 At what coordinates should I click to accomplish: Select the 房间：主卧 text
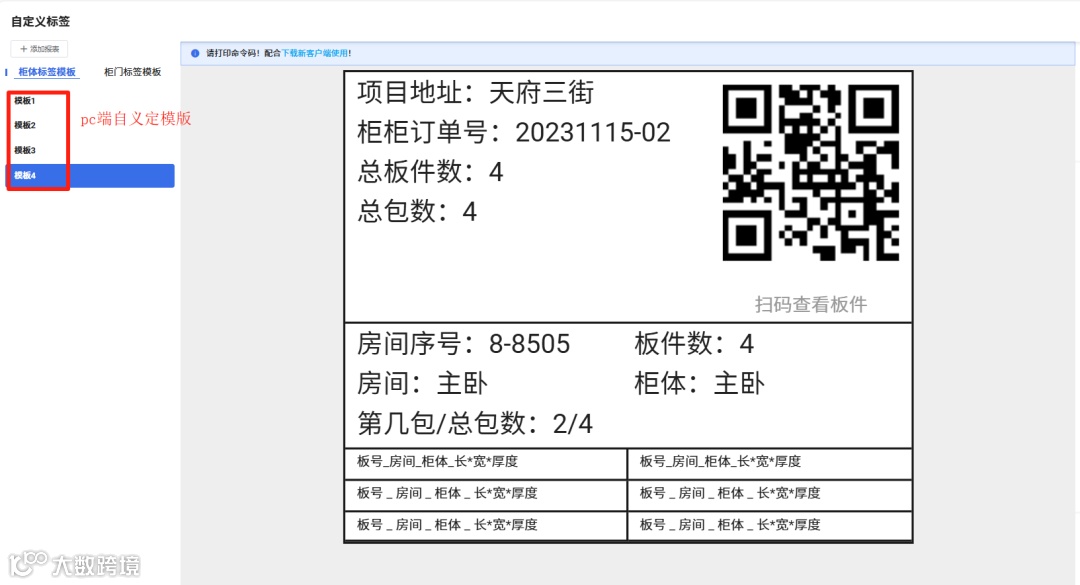point(422,384)
